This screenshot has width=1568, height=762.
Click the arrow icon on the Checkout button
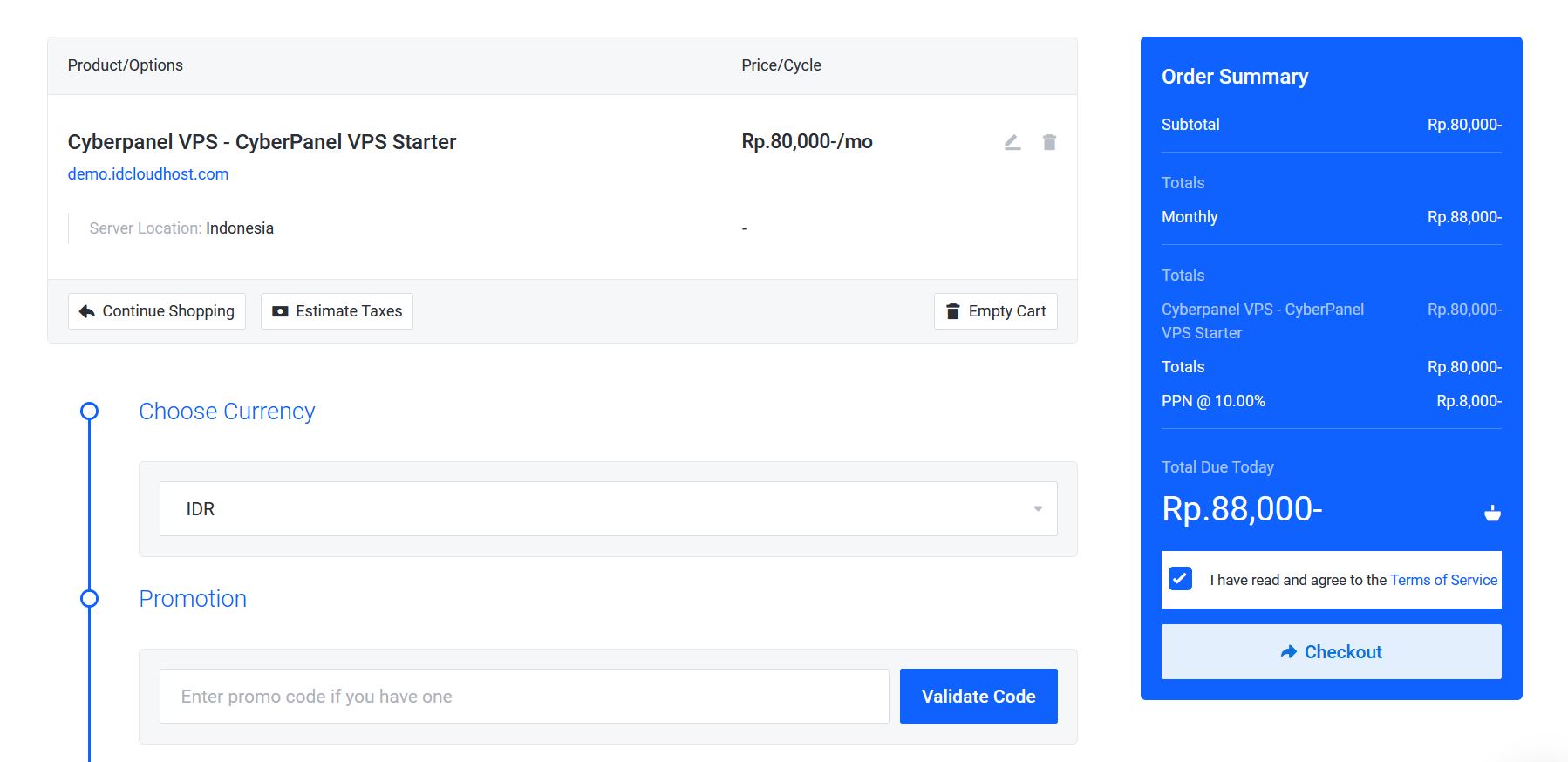1288,652
